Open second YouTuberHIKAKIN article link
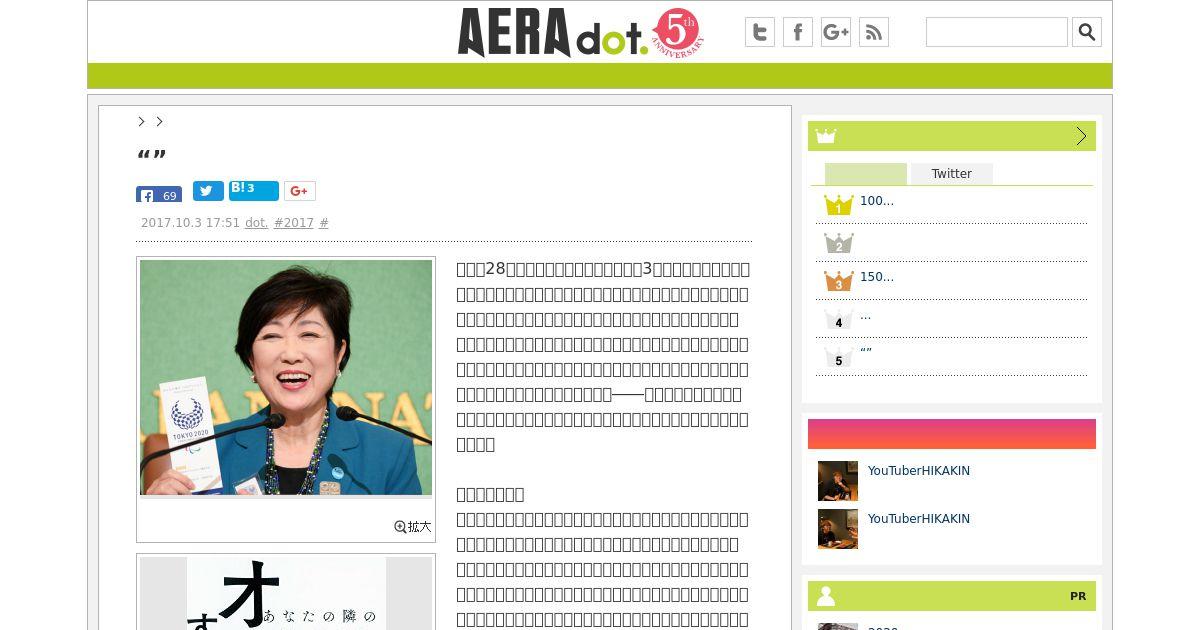Screen dimensions: 1200x630 point(918,519)
